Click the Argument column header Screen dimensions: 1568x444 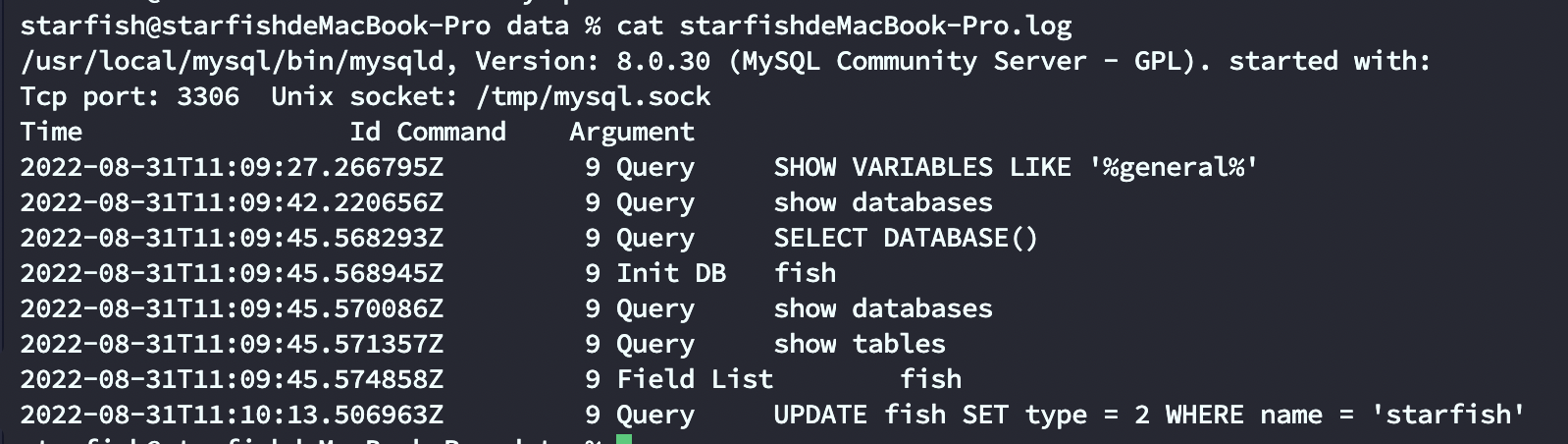pyautogui.click(x=631, y=132)
